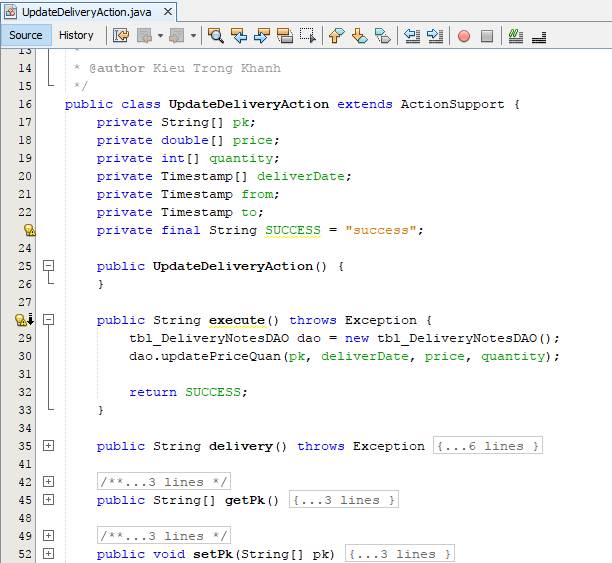Stop macro recording with square icon

coord(487,36)
